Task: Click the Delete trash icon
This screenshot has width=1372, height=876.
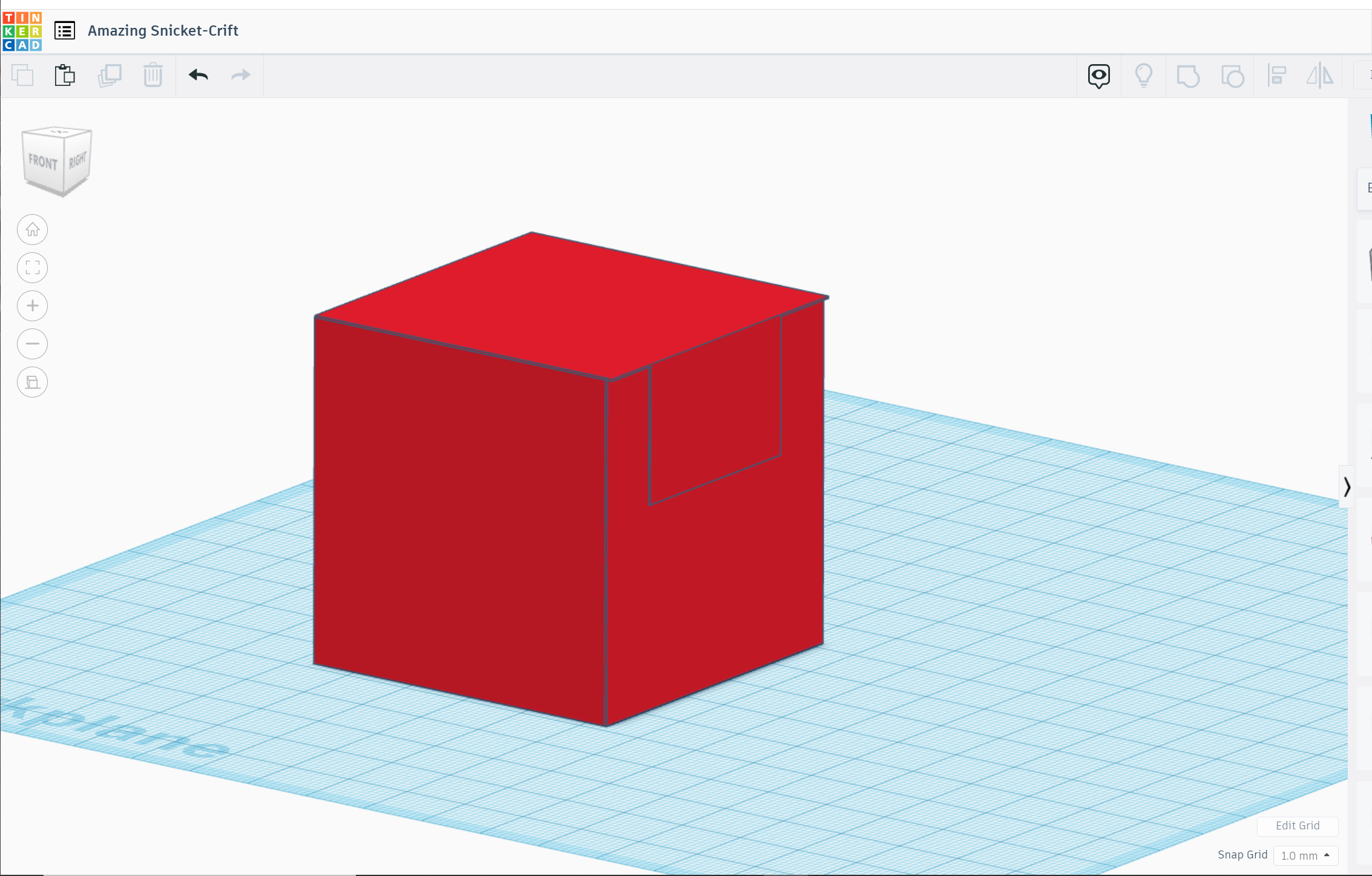Action: (153, 75)
